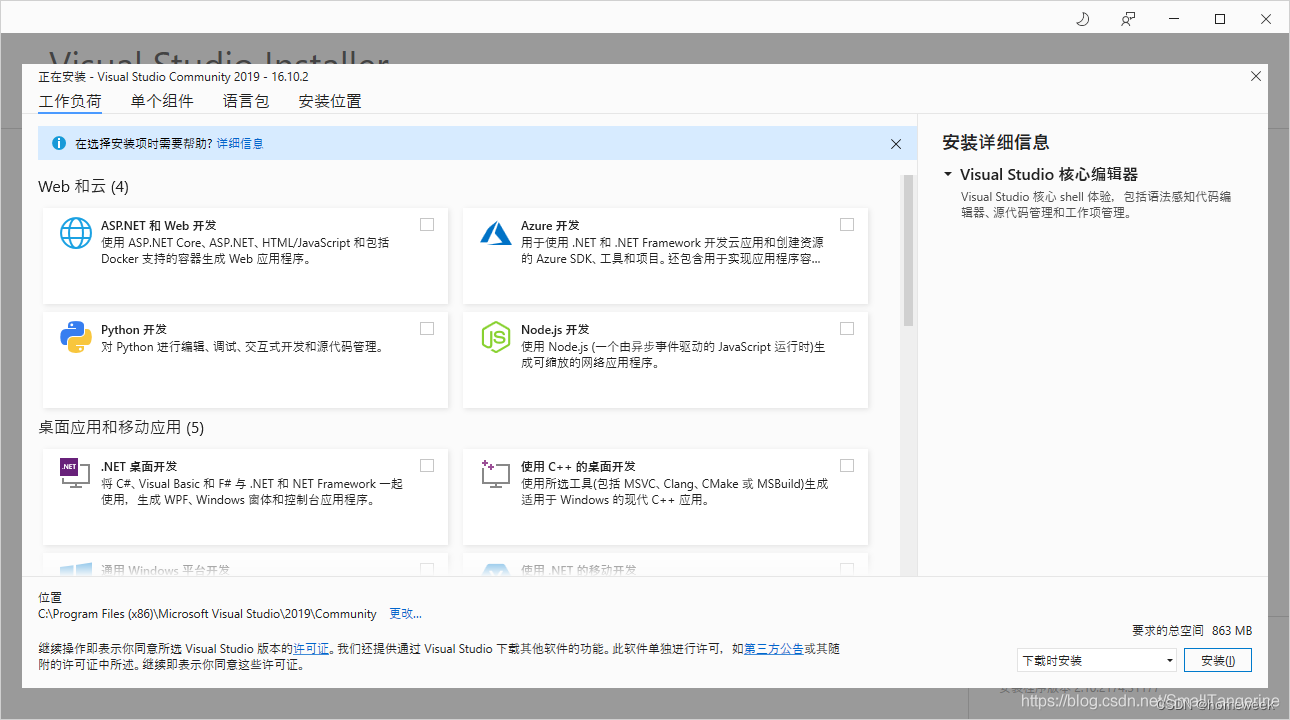Open the 许可证 link
The height and width of the screenshot is (720, 1290).
click(311, 649)
